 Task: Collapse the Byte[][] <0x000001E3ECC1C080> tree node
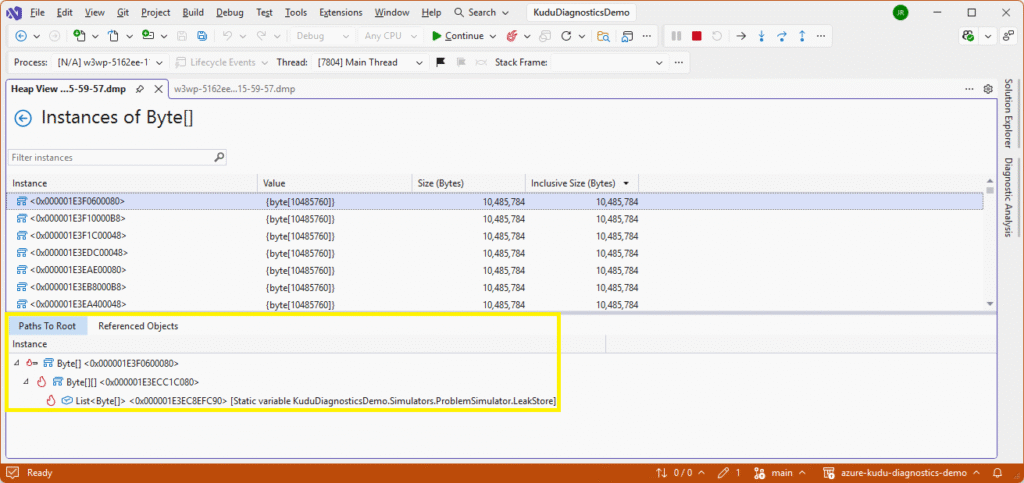click(x=27, y=382)
